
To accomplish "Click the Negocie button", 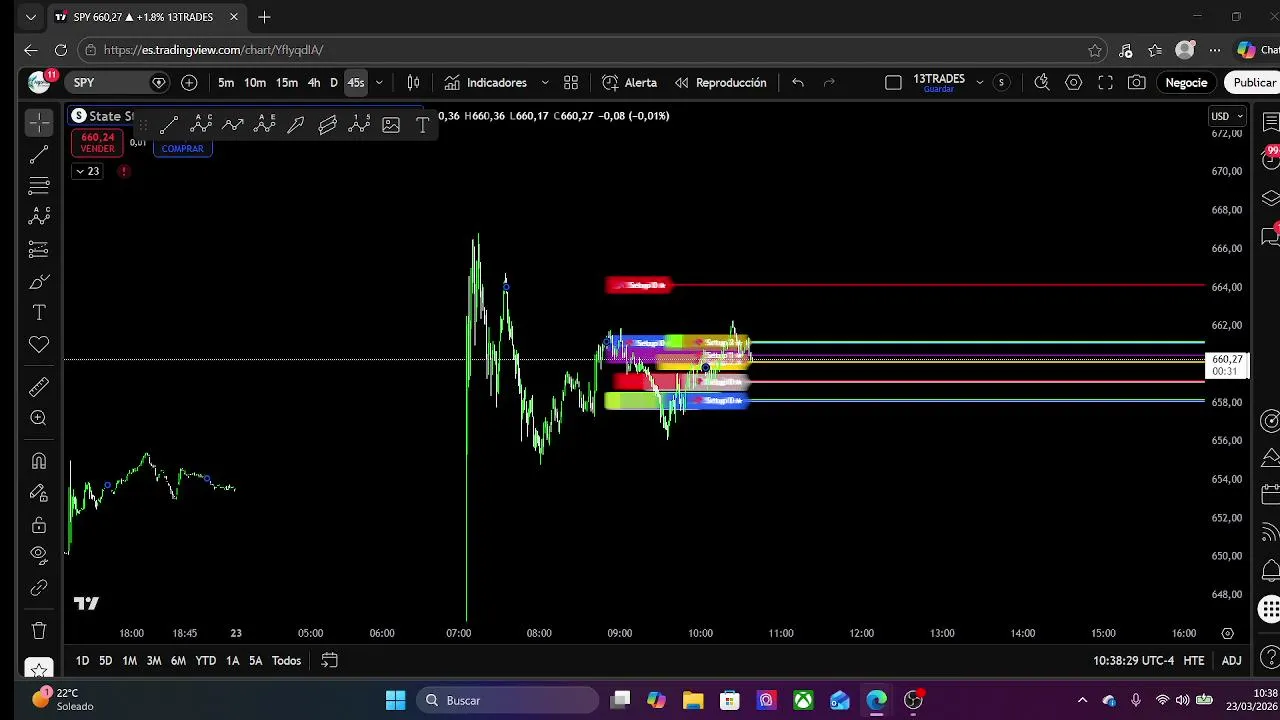I will [x=1186, y=83].
